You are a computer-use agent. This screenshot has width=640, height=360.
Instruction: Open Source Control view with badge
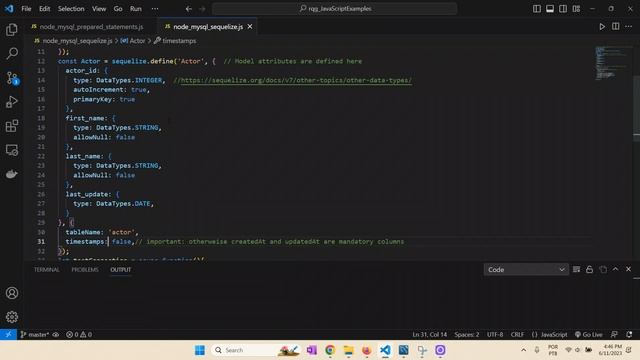coord(12,78)
